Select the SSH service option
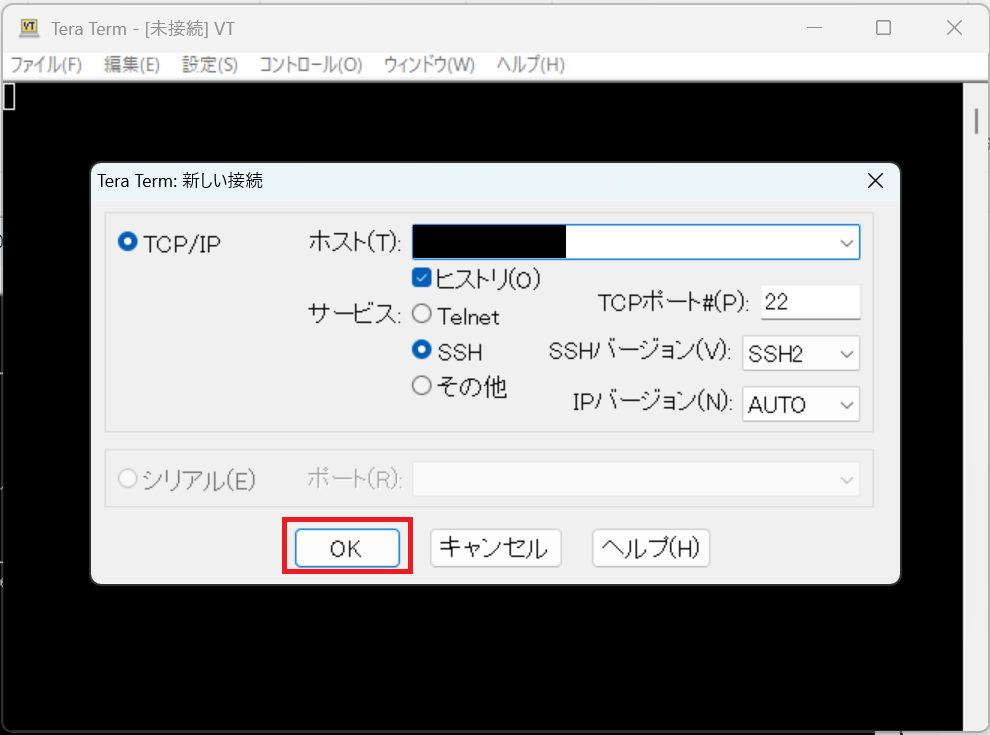990x735 pixels. click(422, 351)
